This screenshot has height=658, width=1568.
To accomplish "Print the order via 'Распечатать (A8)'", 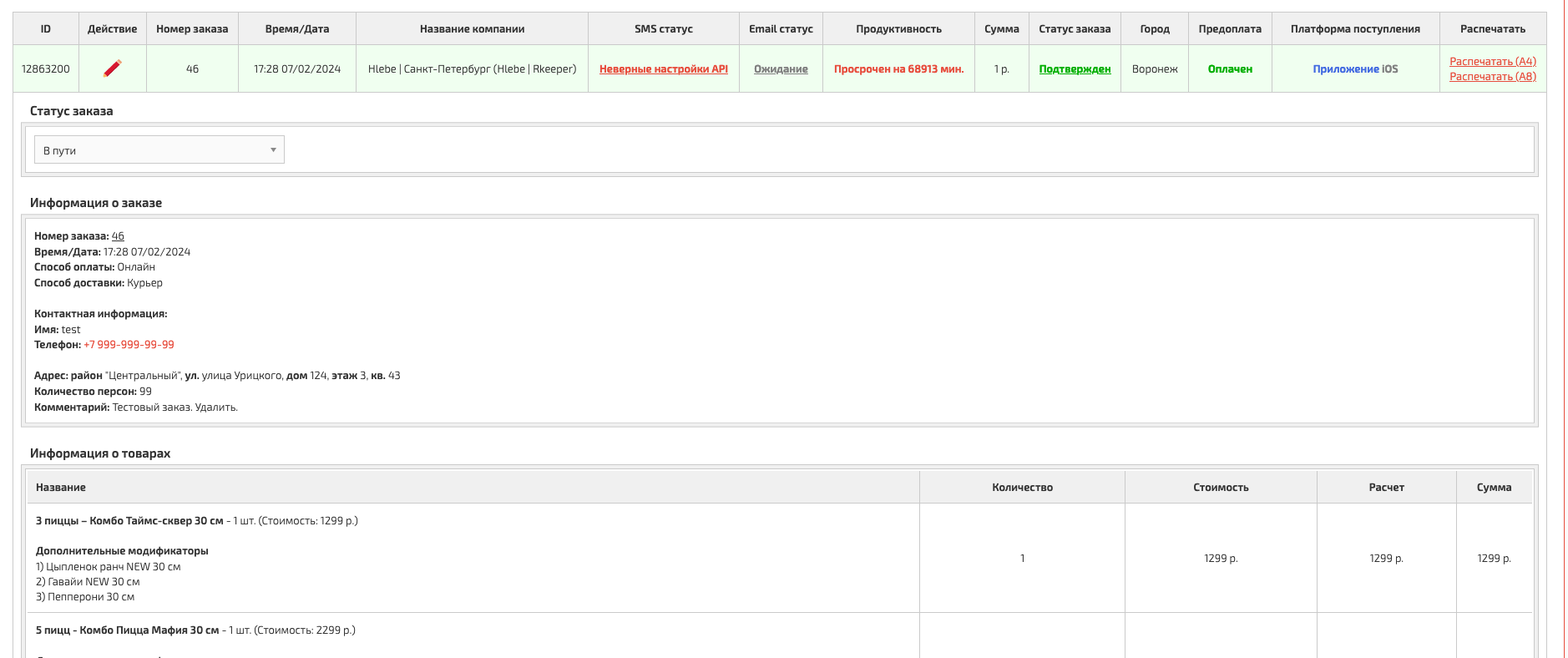I will click(x=1492, y=76).
